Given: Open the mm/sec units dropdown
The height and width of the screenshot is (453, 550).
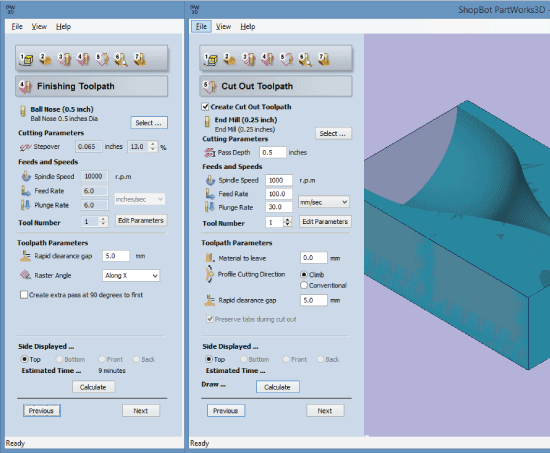Looking at the screenshot, I should pyautogui.click(x=323, y=202).
